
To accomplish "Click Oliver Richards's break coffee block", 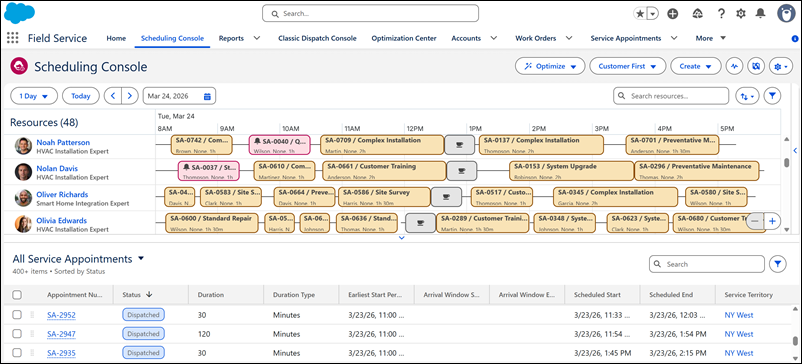I will coord(446,196).
